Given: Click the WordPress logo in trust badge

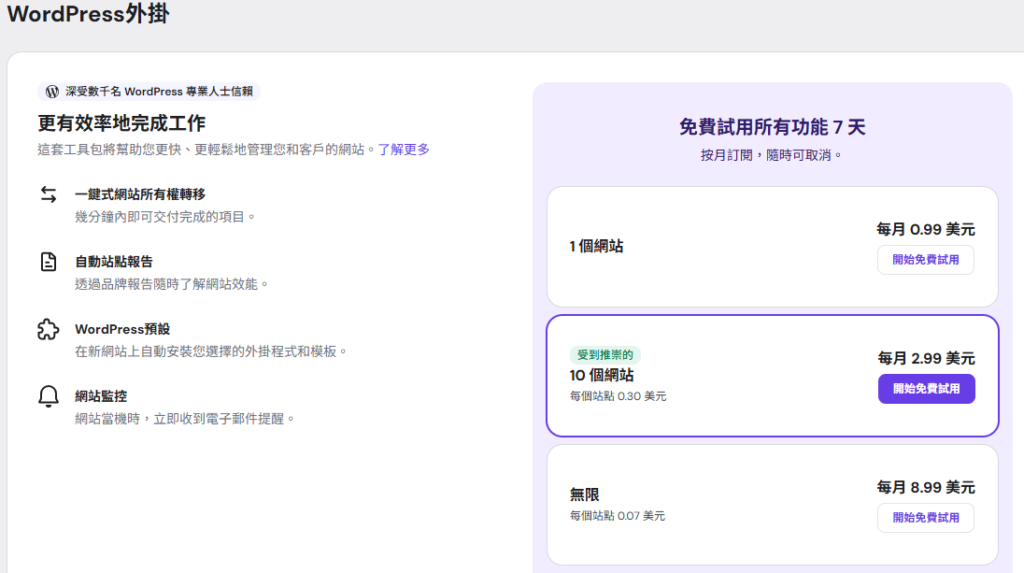Looking at the screenshot, I should (x=52, y=91).
